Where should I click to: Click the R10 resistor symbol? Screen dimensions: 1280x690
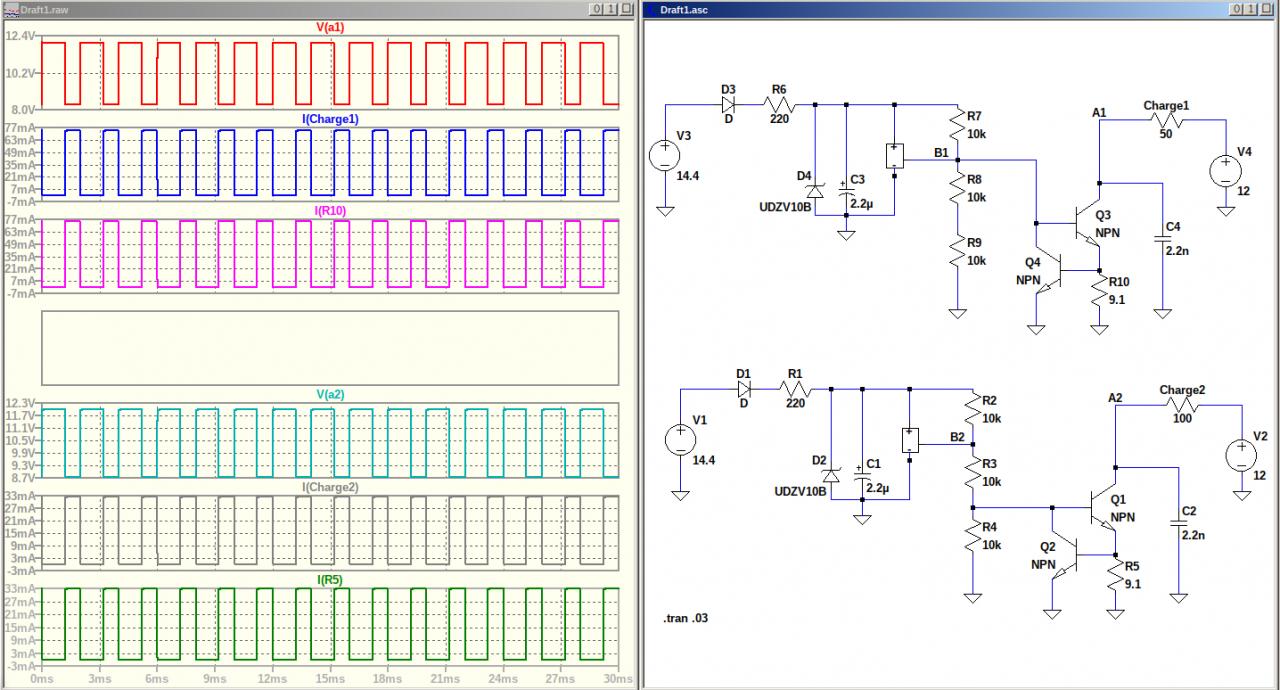pos(1100,290)
